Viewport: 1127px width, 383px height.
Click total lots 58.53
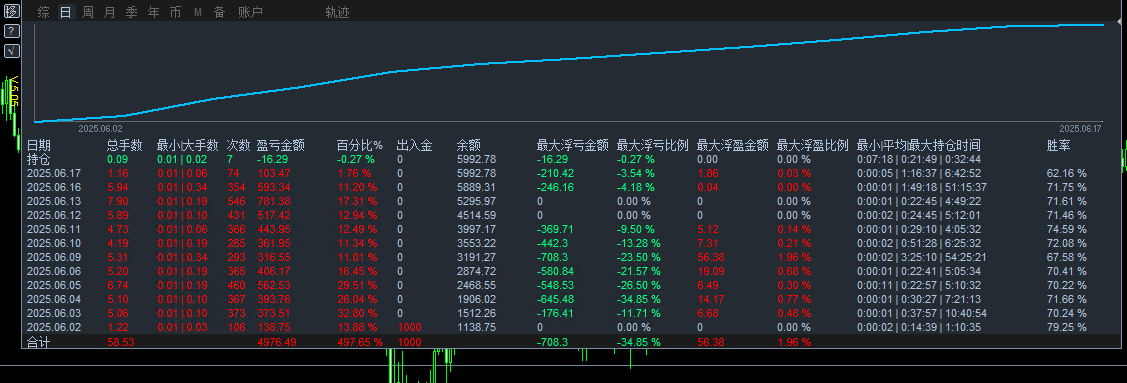coord(121,343)
